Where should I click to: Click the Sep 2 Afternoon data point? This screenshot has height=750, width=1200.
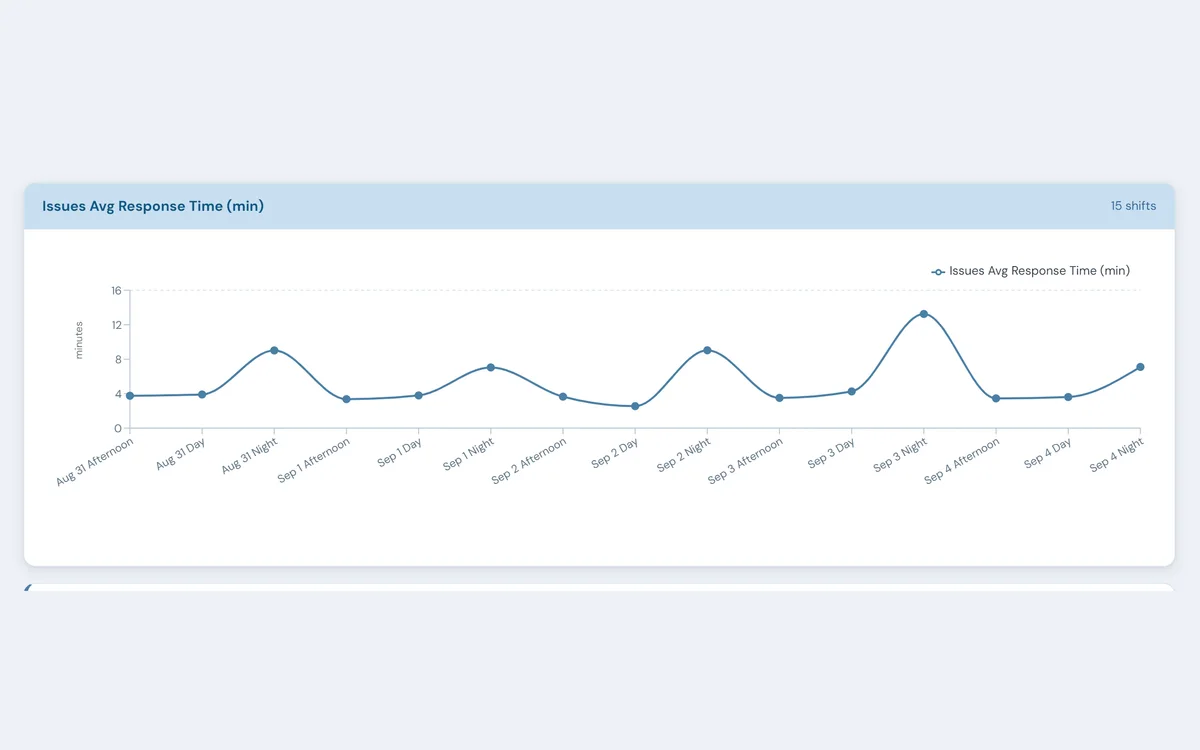coord(563,397)
